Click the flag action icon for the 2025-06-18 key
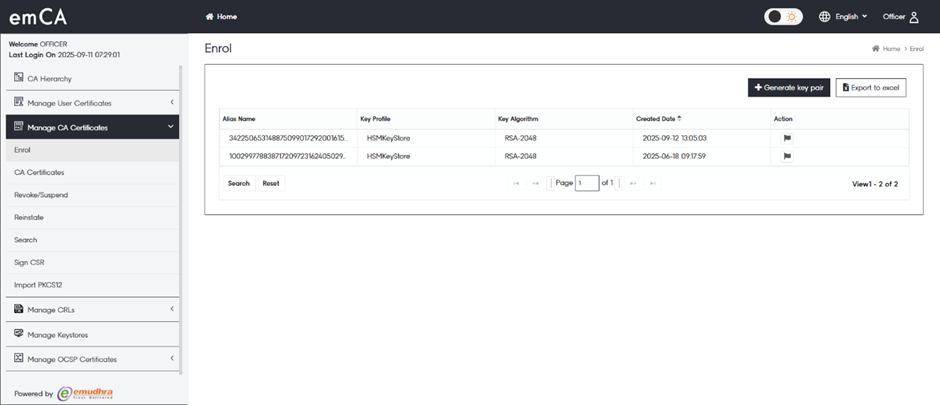940x405 pixels. (x=787, y=157)
